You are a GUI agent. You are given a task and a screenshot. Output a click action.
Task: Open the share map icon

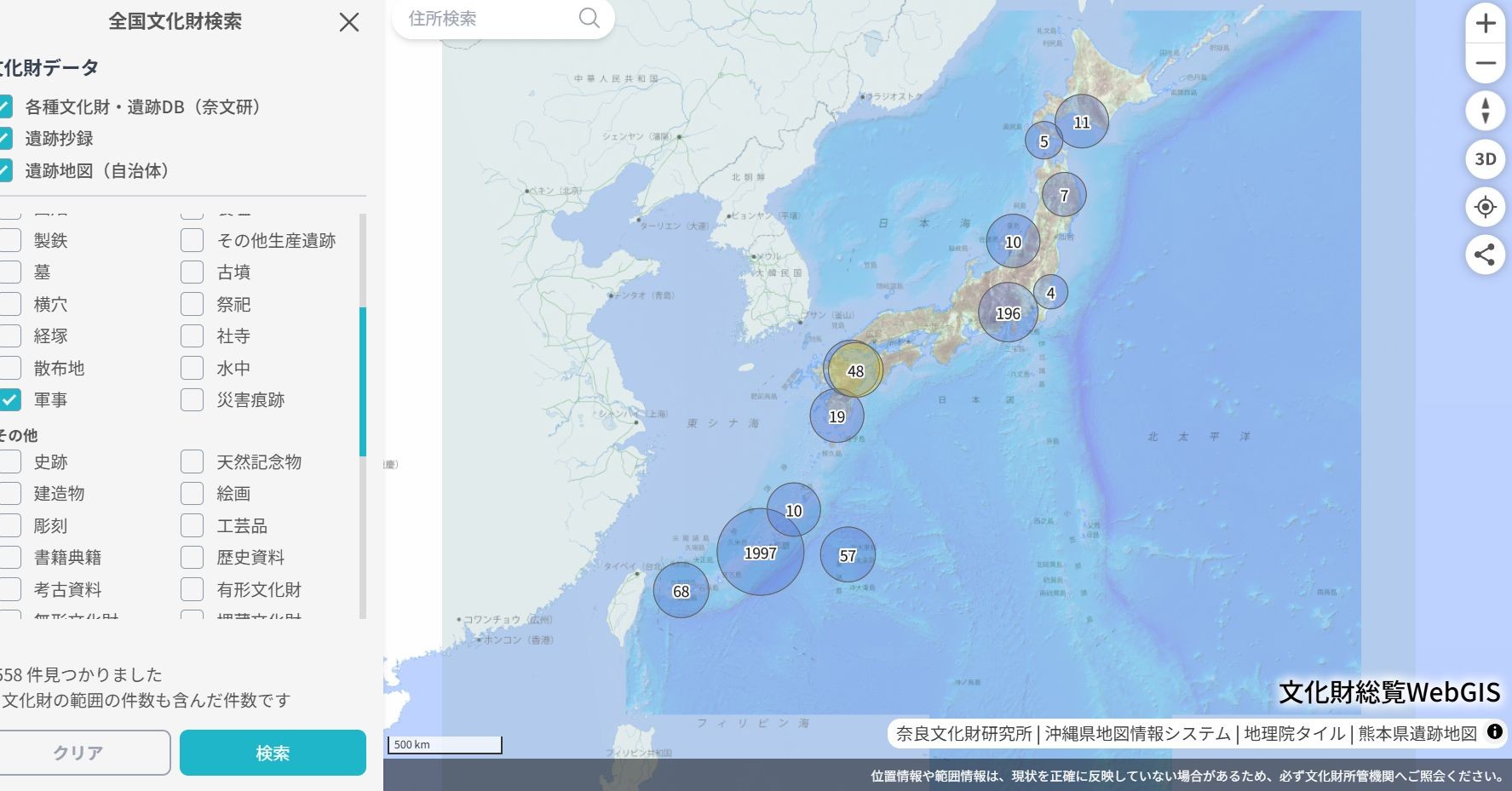click(x=1485, y=255)
